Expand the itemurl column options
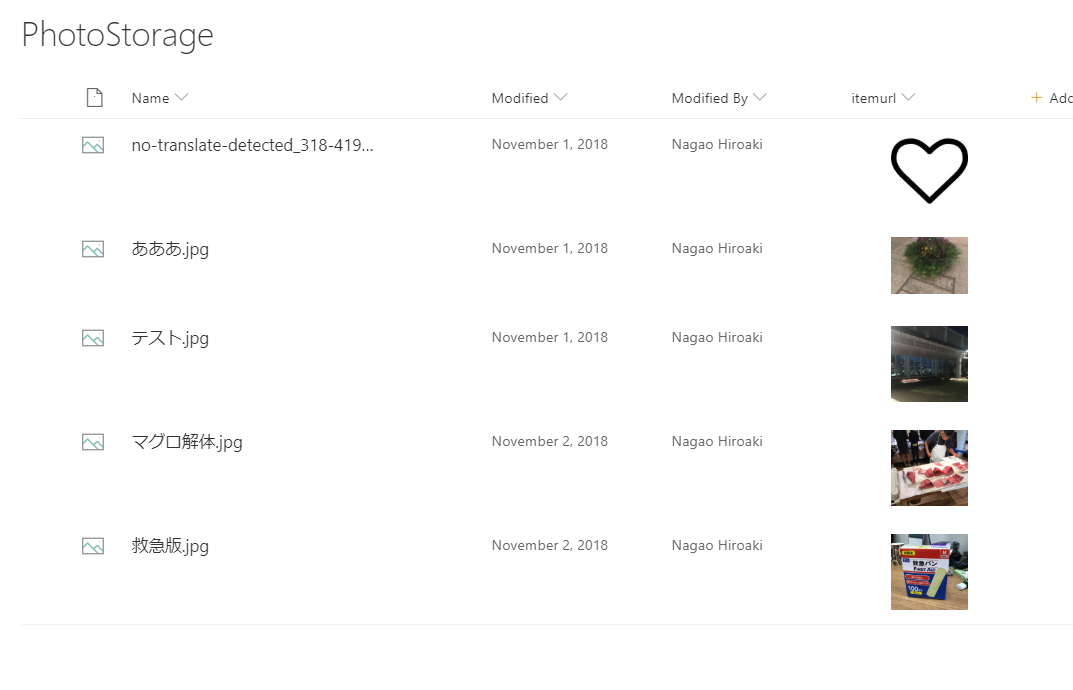The height and width of the screenshot is (690, 1073). (908, 97)
